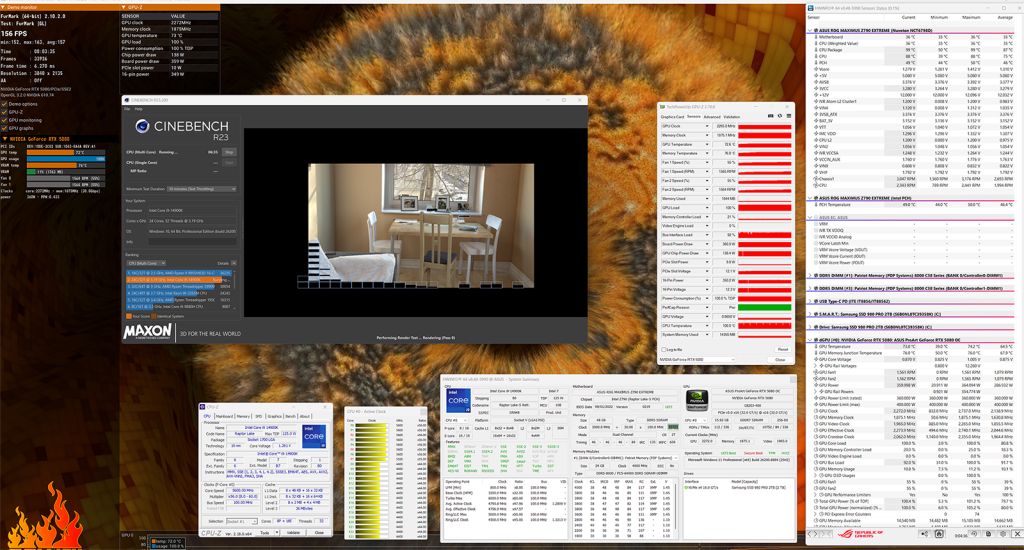Viewport: 1024px width, 550px height.
Task: Open the CPU (Multi Core) ranking dropdown in Cinebench
Action: point(146,263)
